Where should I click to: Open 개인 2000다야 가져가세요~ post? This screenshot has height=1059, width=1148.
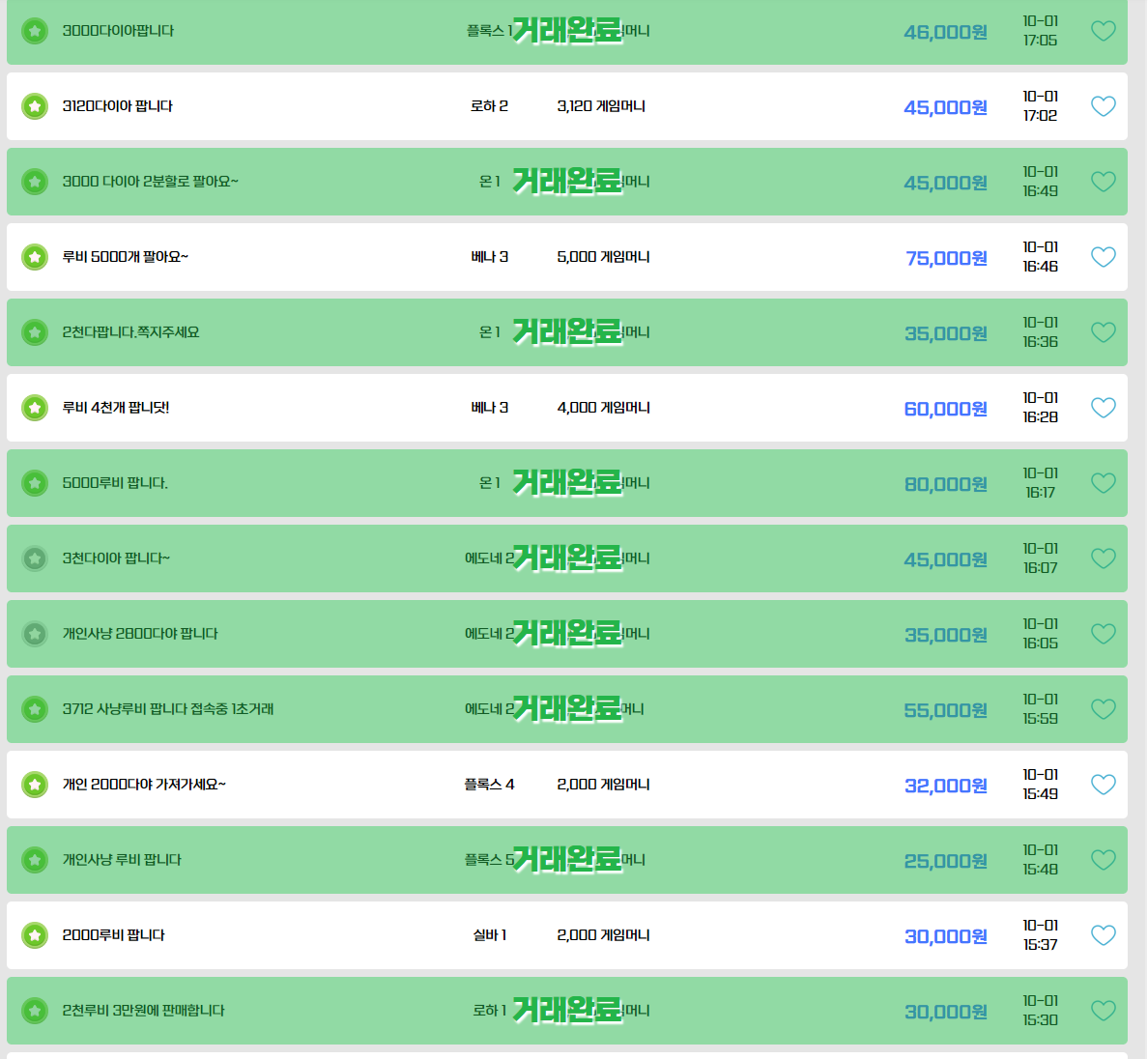coord(144,785)
